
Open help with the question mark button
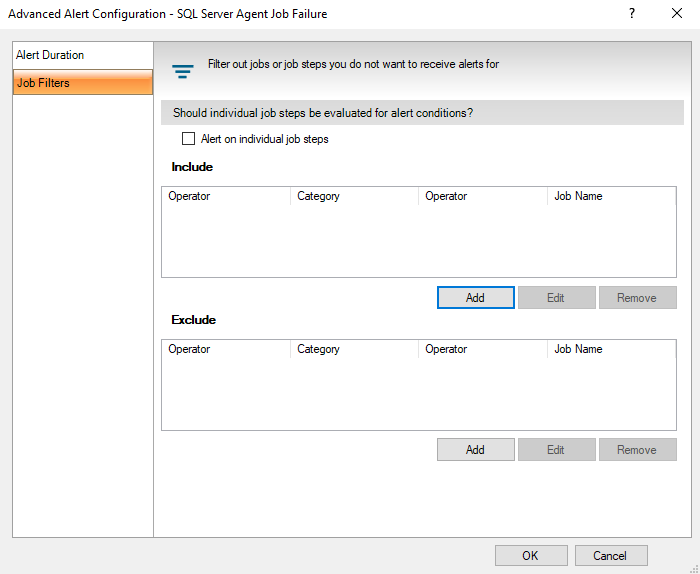tap(632, 14)
